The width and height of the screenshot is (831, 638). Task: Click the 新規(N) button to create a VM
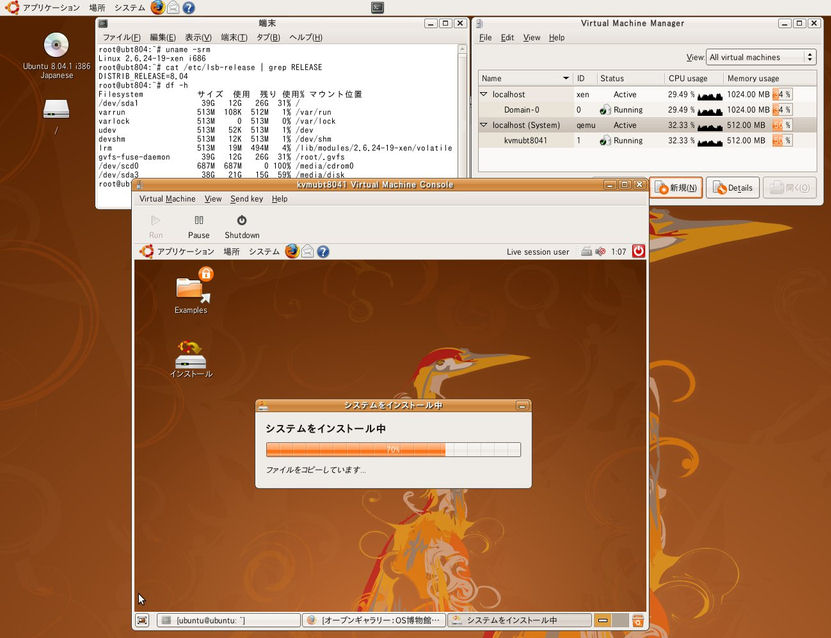pos(676,188)
